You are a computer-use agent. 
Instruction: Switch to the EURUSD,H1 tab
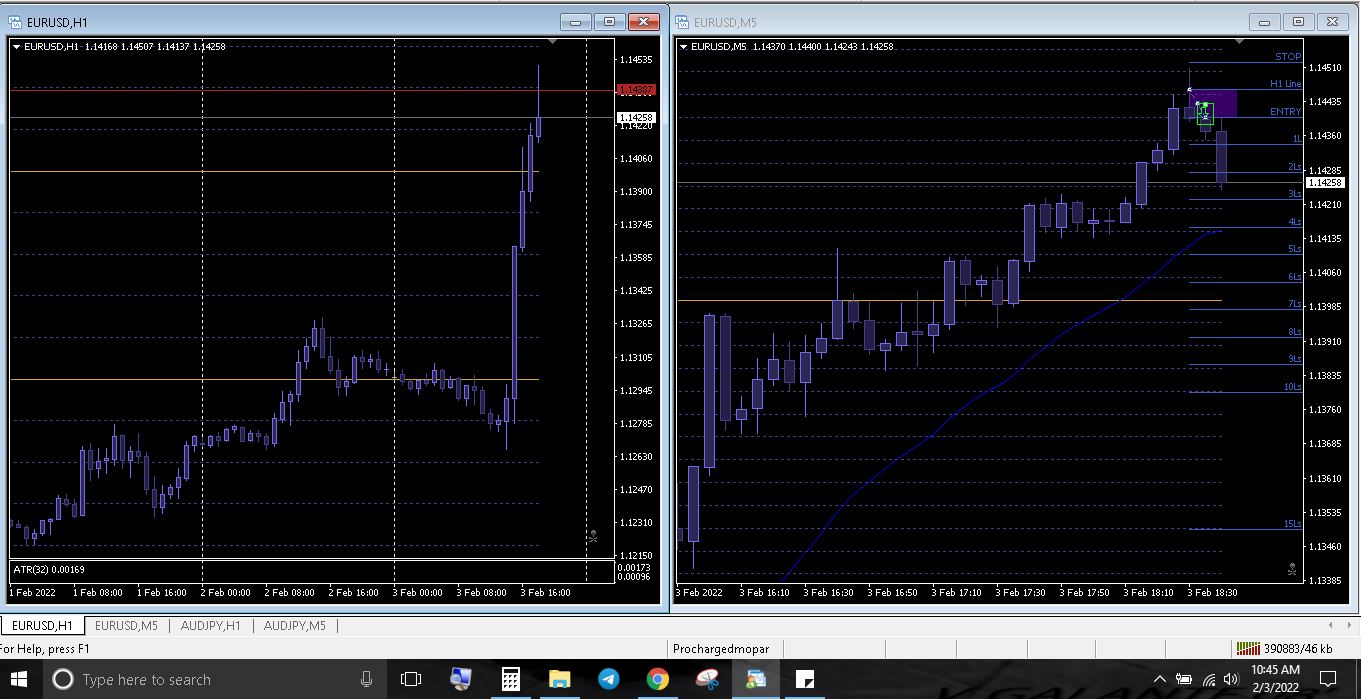coord(42,625)
